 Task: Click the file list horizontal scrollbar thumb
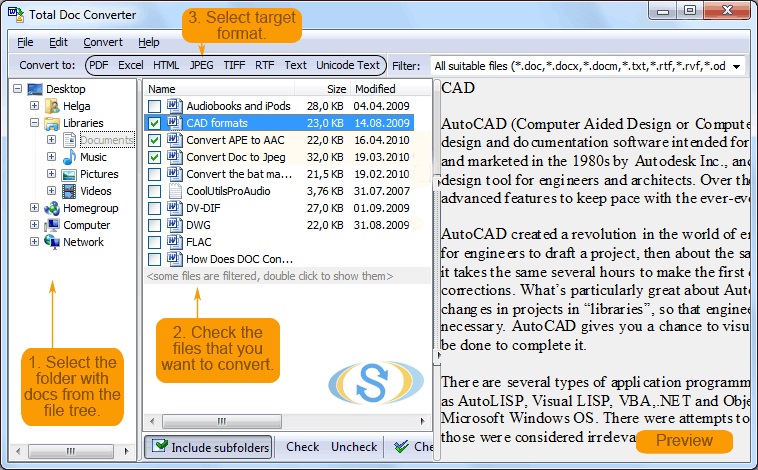222,421
